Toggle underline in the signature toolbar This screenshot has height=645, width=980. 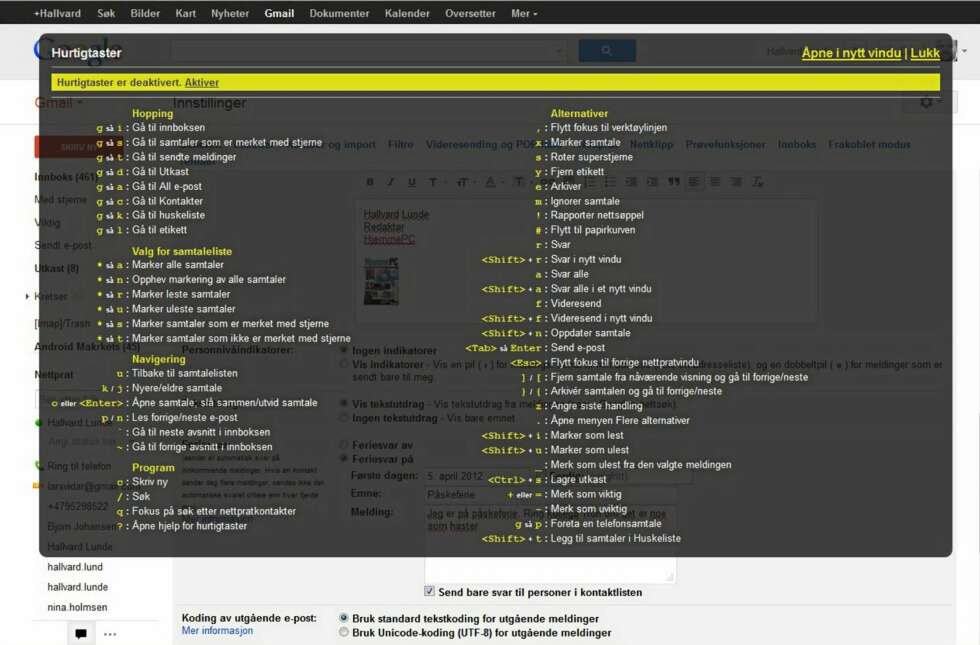[411, 182]
